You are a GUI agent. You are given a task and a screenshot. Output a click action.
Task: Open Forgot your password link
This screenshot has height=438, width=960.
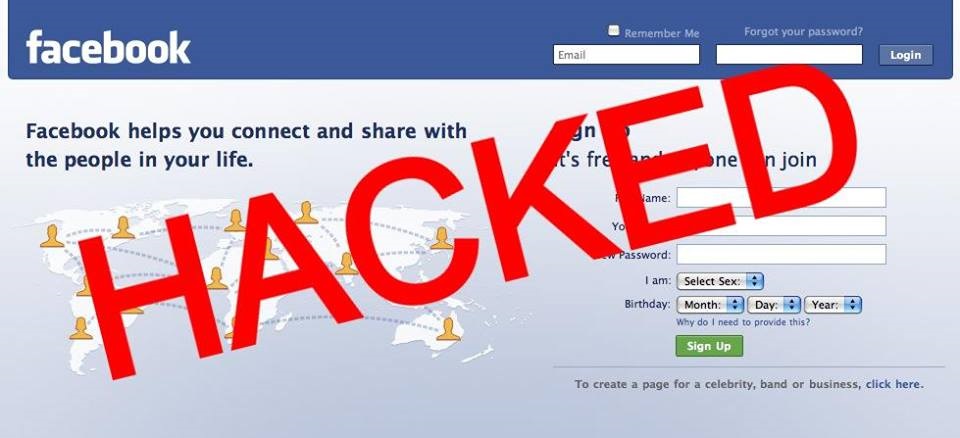(x=803, y=31)
